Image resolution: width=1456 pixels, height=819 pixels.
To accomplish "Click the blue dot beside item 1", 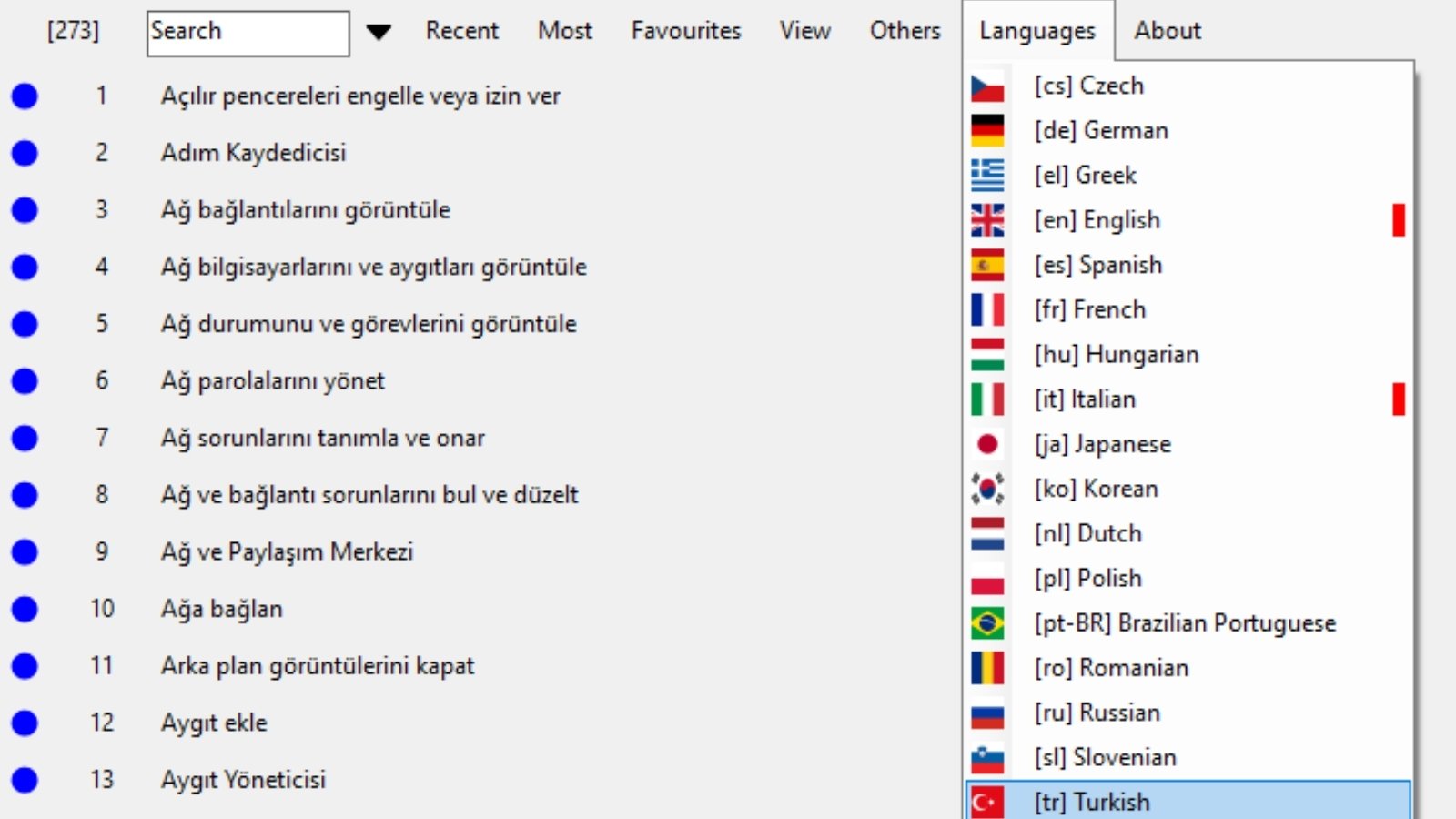I will point(25,96).
